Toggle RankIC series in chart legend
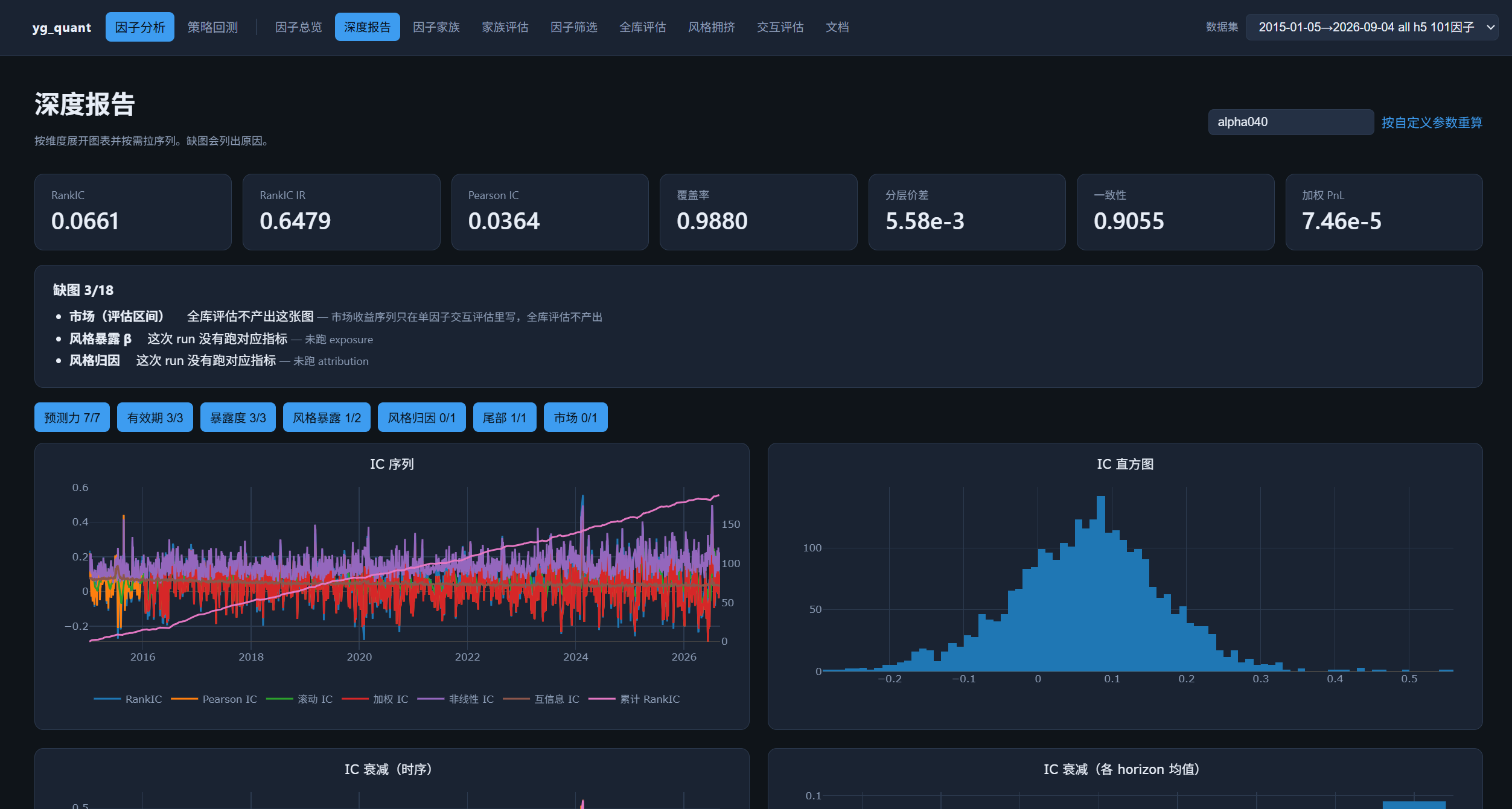 128,699
